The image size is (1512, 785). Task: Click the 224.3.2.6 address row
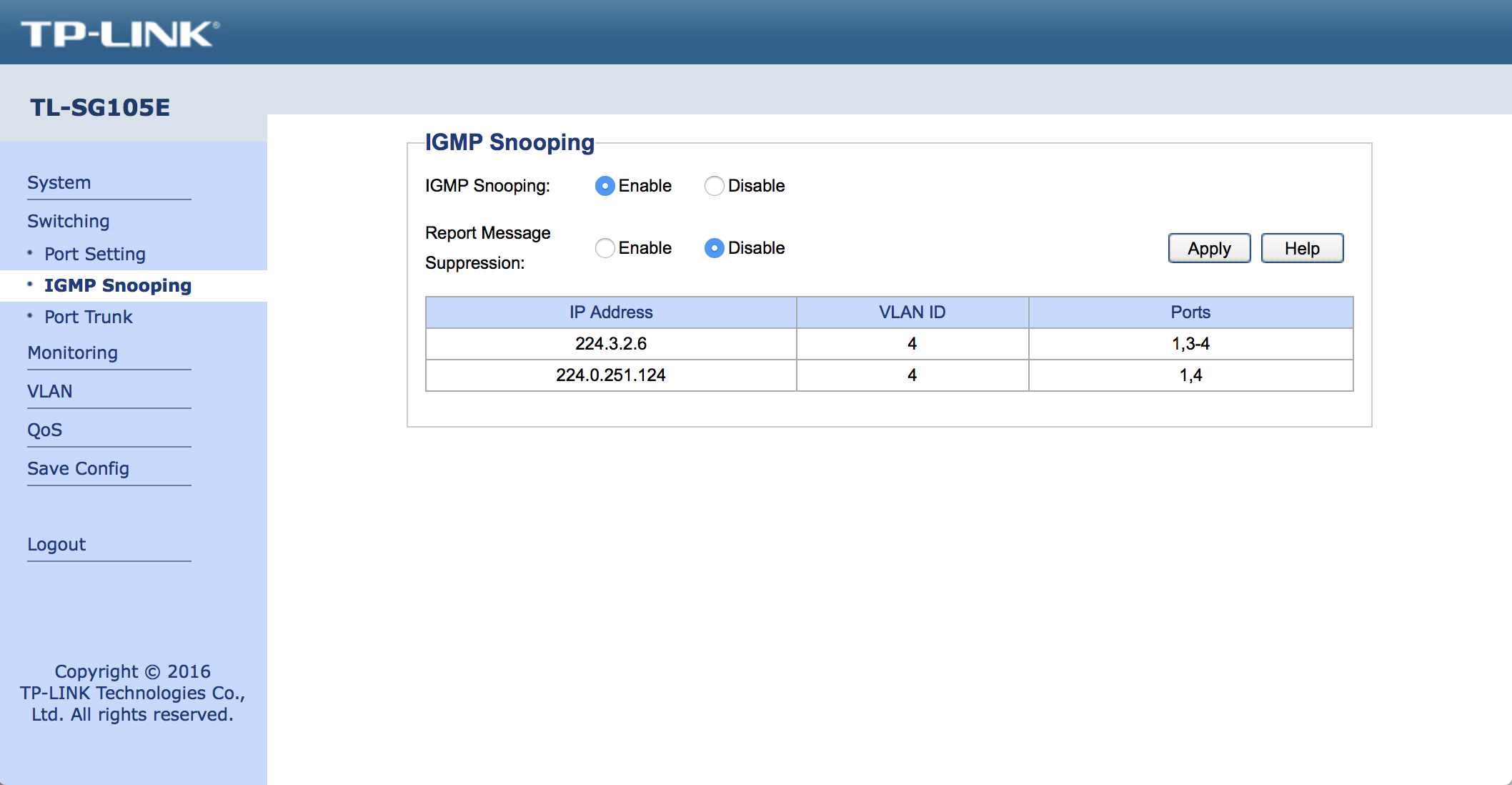[611, 344]
